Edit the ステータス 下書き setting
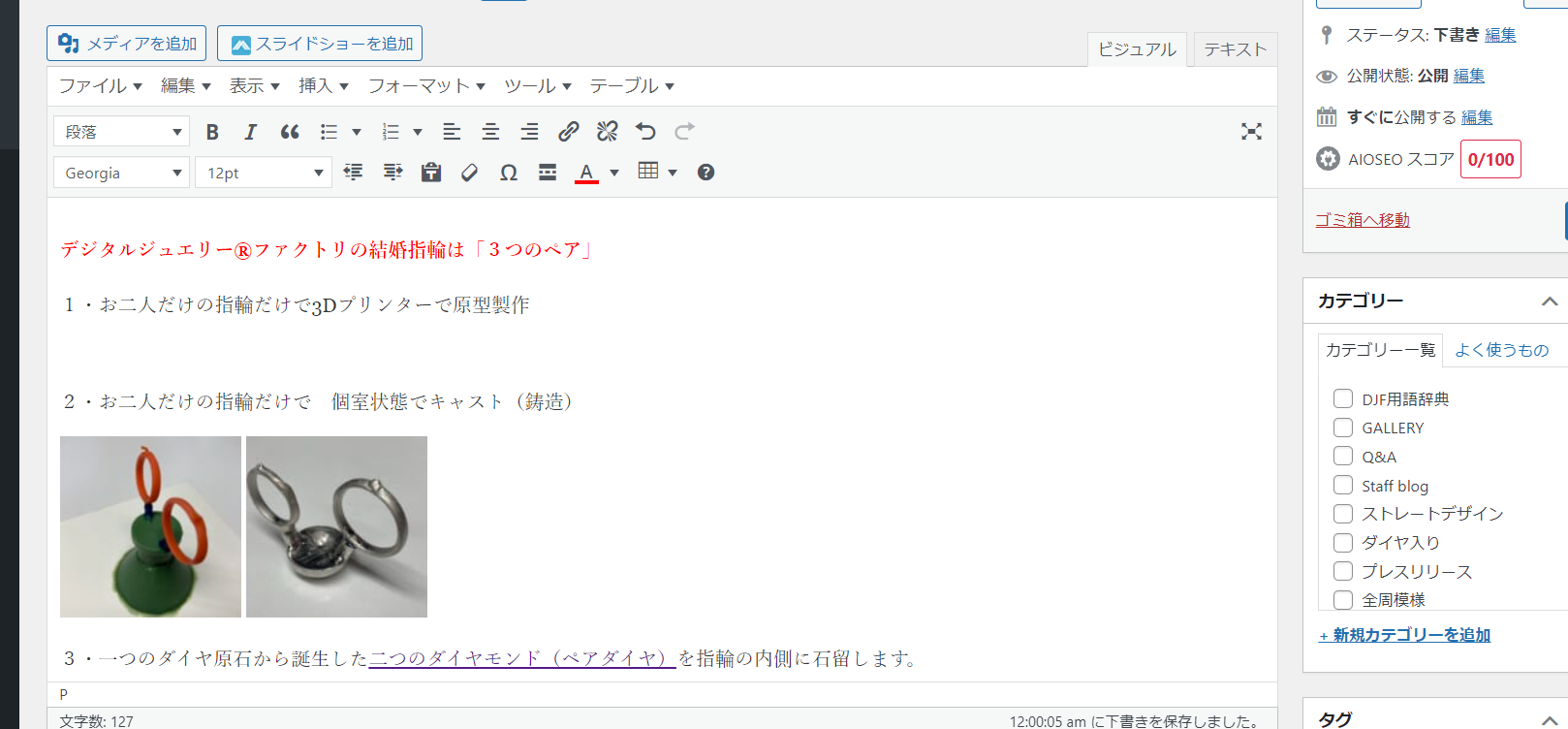 [1500, 35]
